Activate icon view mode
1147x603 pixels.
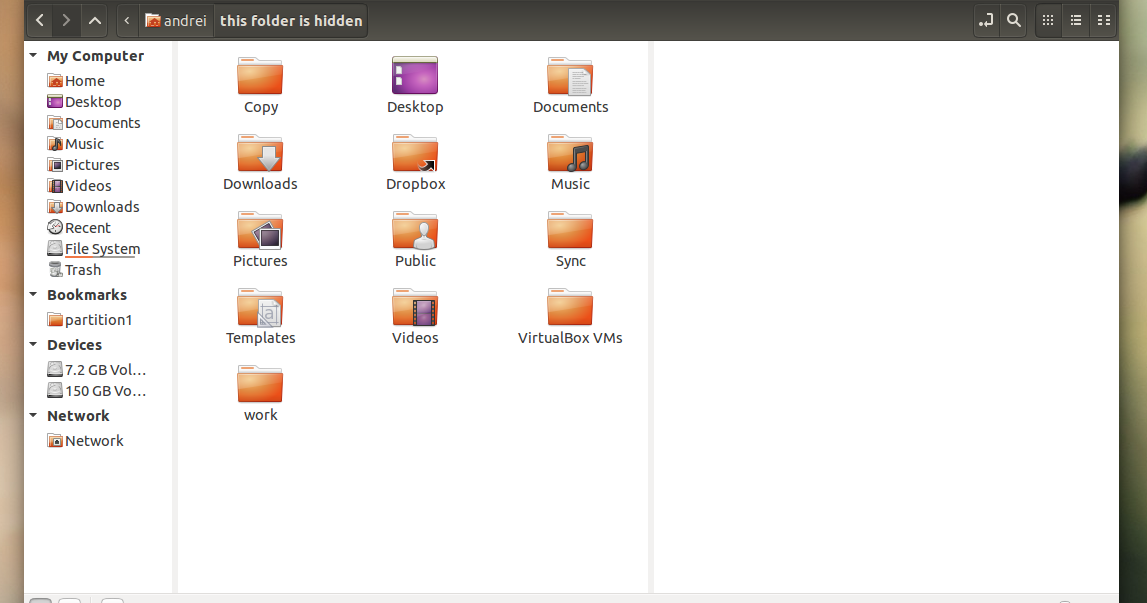tap(1047, 20)
